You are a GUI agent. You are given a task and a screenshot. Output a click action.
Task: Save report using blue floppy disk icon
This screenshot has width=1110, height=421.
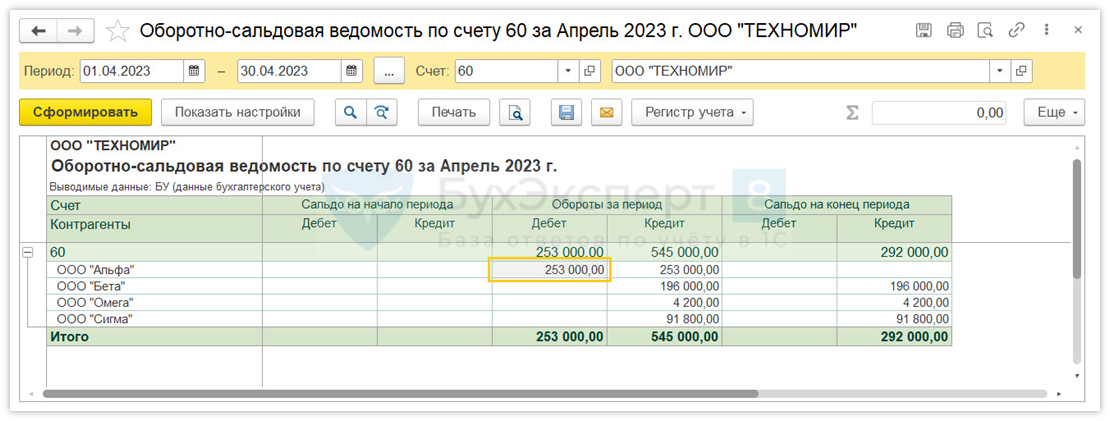(566, 113)
